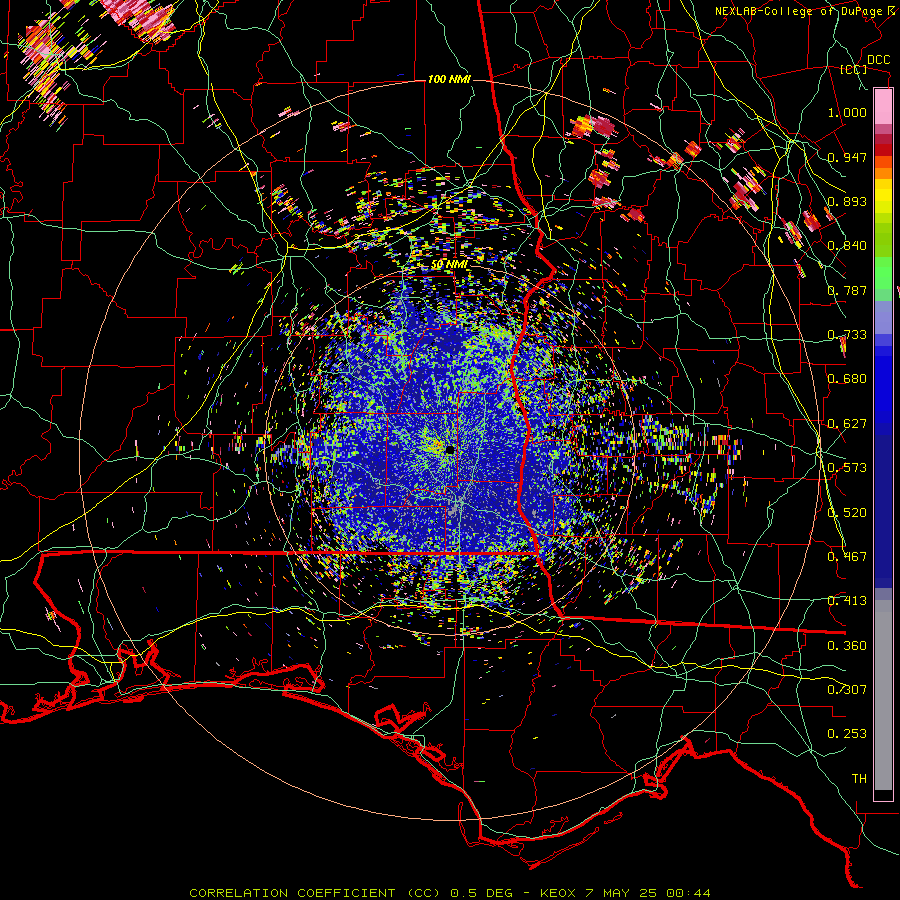Image resolution: width=900 pixels, height=900 pixels.
Task: Select the 0.947 value on the scale
Action: point(847,157)
